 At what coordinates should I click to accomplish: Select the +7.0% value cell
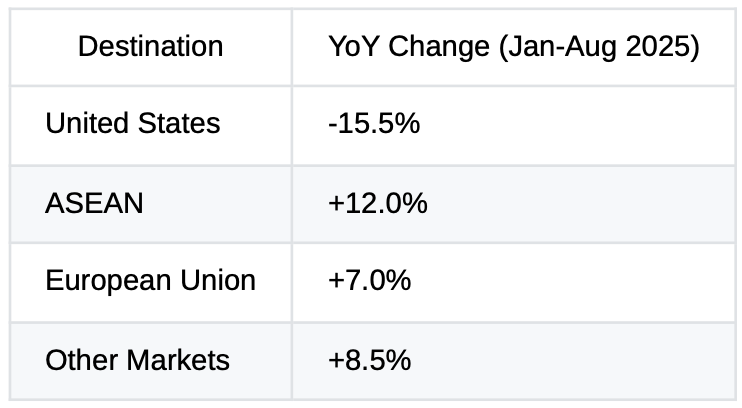pos(513,283)
